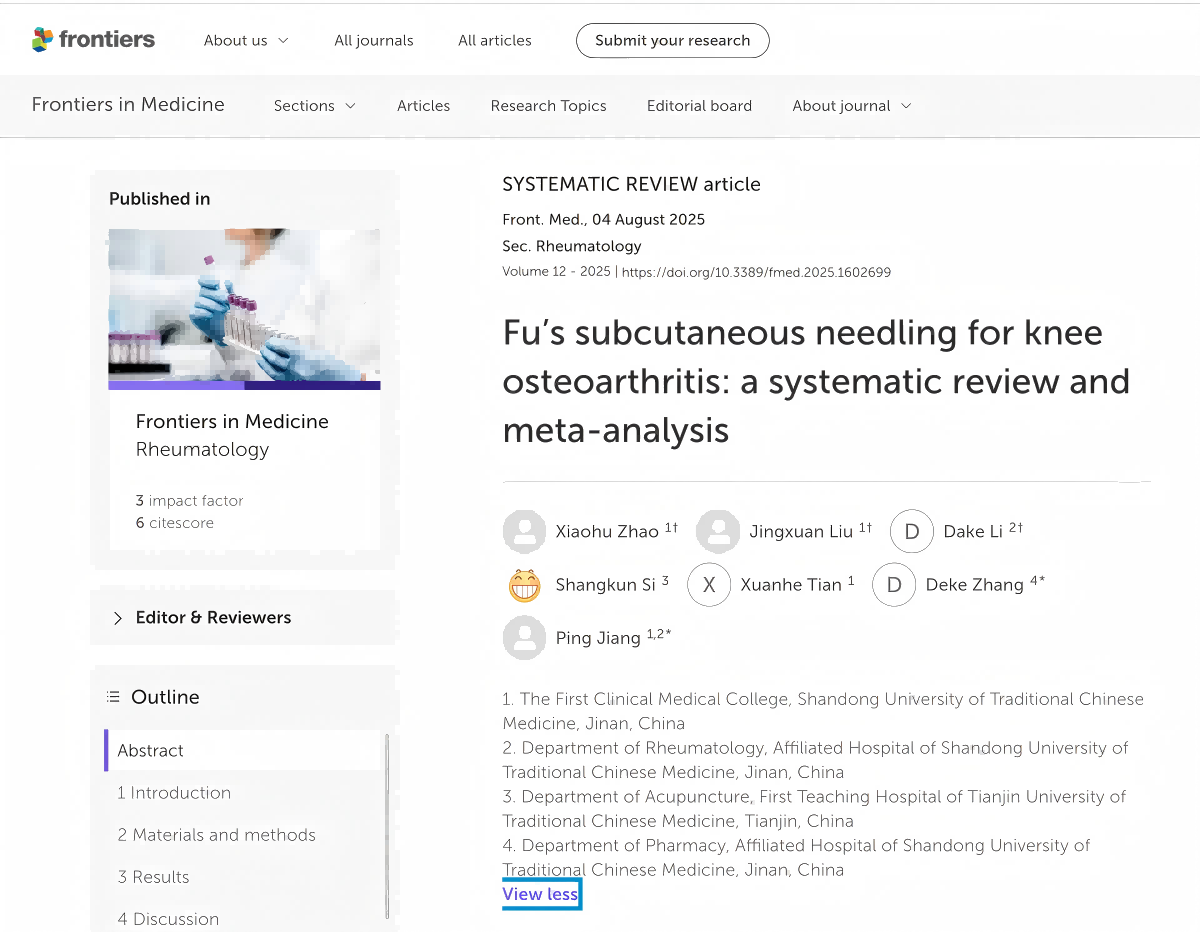Viewport: 1200px width, 932px height.
Task: Click Dake Li's initial avatar
Action: (911, 532)
